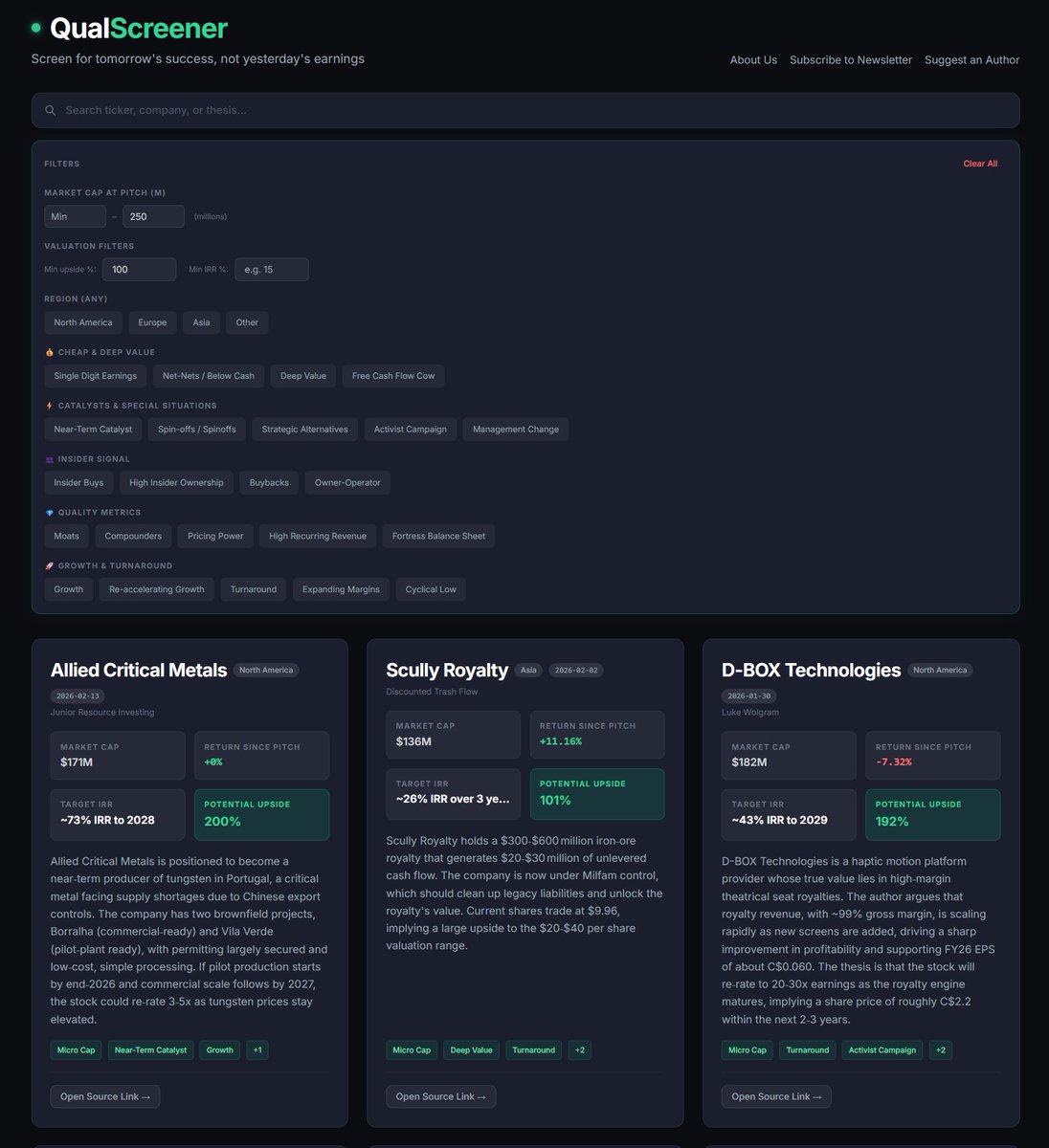The height and width of the screenshot is (1148, 1049).
Task: Click the market cap max field showing 250
Action: pos(153,216)
